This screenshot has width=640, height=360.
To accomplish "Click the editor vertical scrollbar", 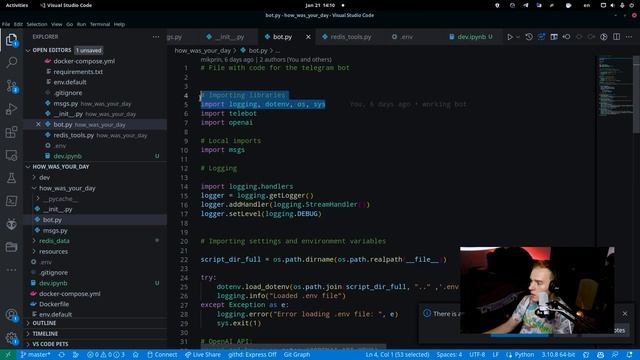I will click(x=636, y=94).
